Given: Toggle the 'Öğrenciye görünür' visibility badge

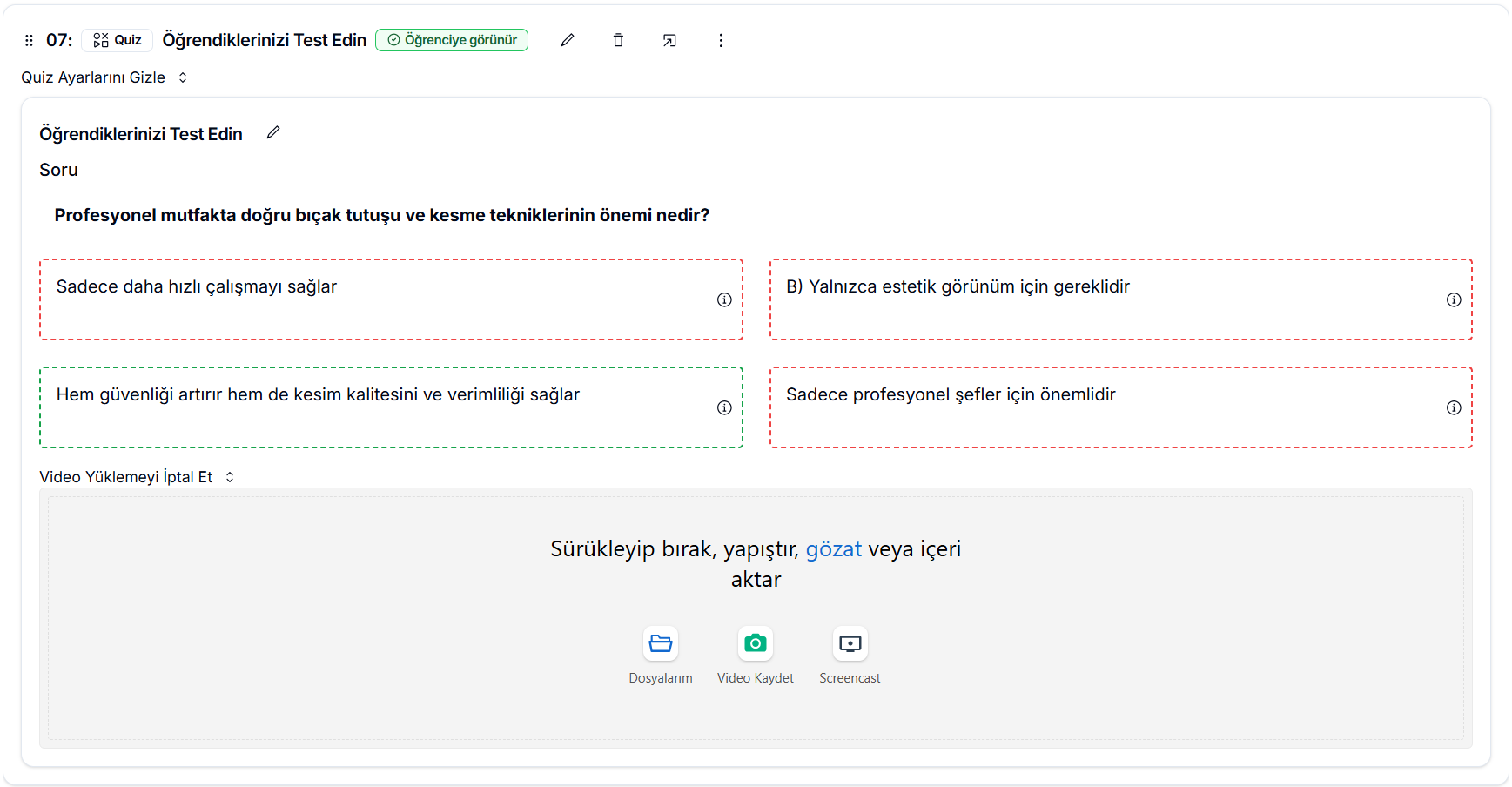Looking at the screenshot, I should [452, 40].
